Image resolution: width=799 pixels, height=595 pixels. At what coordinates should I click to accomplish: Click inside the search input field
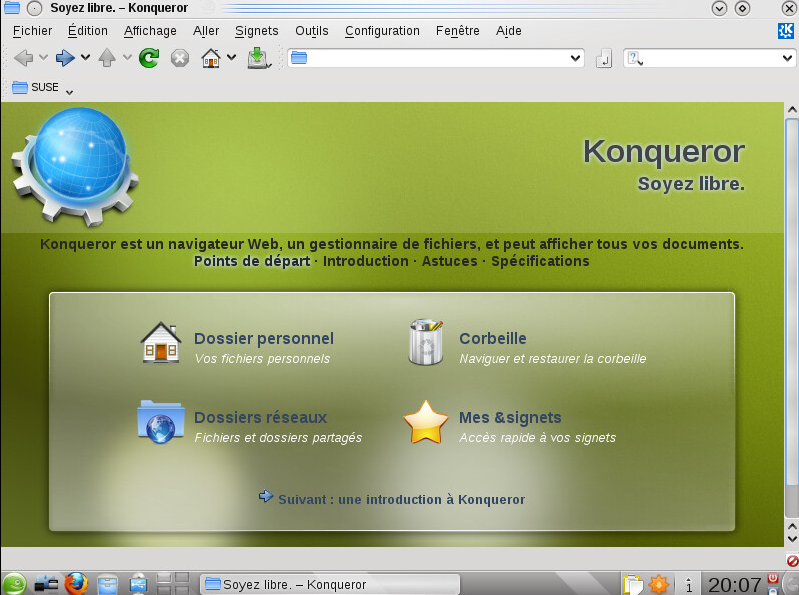click(711, 58)
